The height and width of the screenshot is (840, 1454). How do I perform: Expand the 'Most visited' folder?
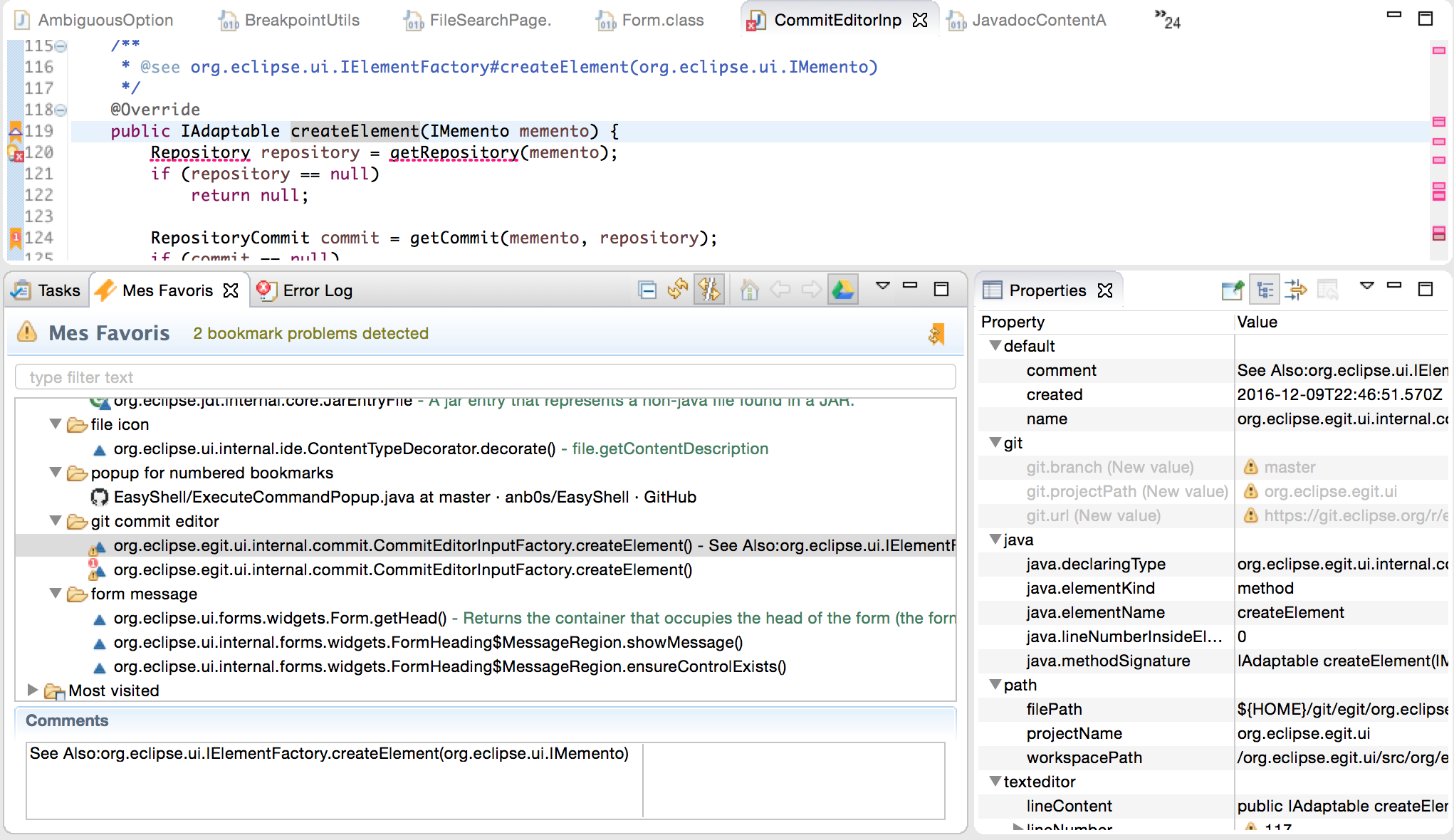(32, 690)
